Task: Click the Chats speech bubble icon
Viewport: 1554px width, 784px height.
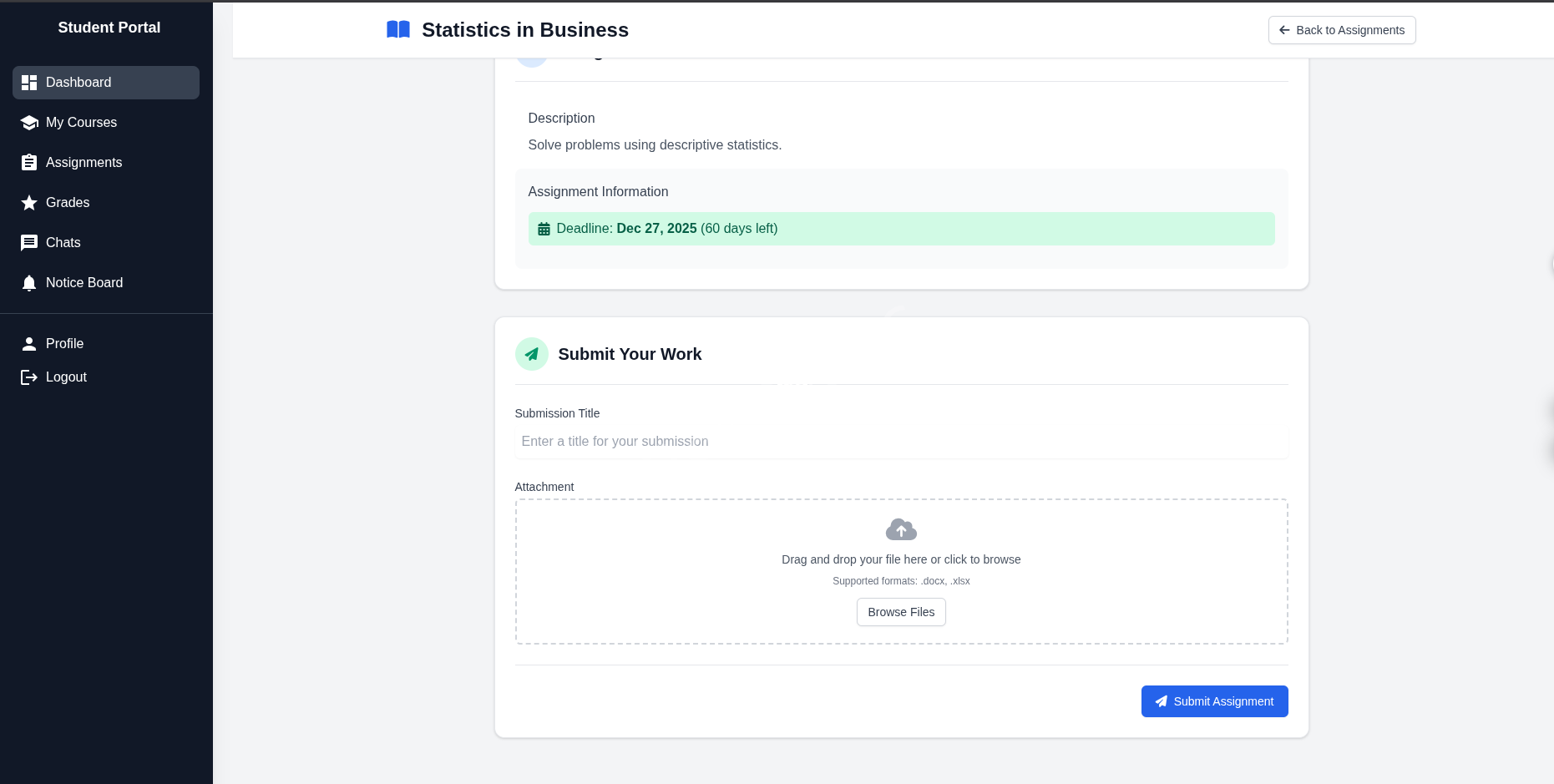Action: tap(29, 243)
